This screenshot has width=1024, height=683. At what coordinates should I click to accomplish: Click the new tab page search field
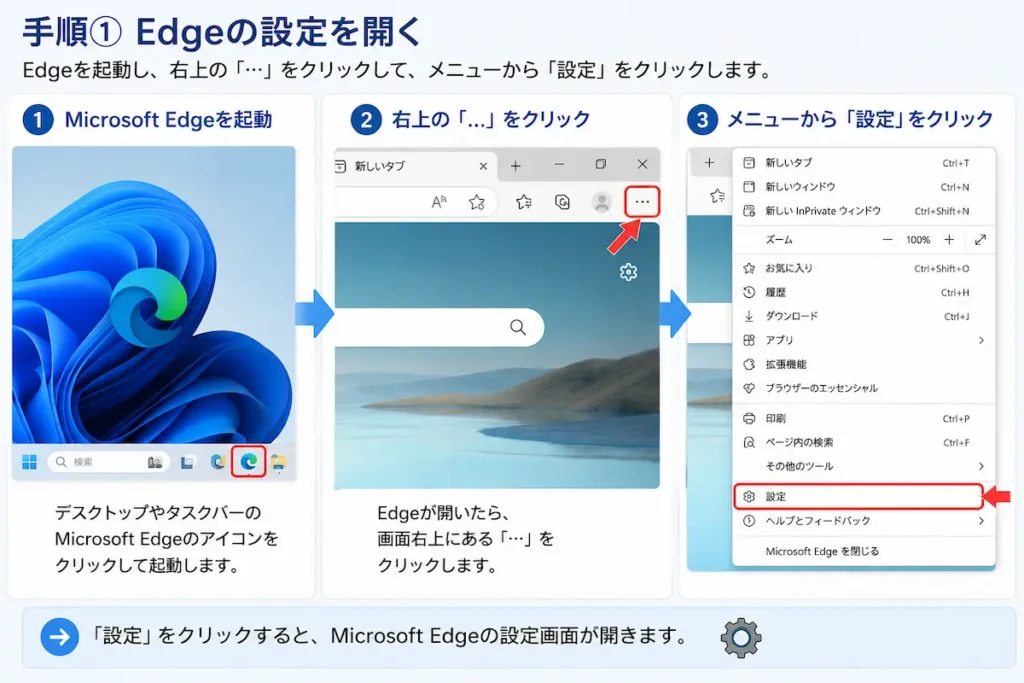439,327
